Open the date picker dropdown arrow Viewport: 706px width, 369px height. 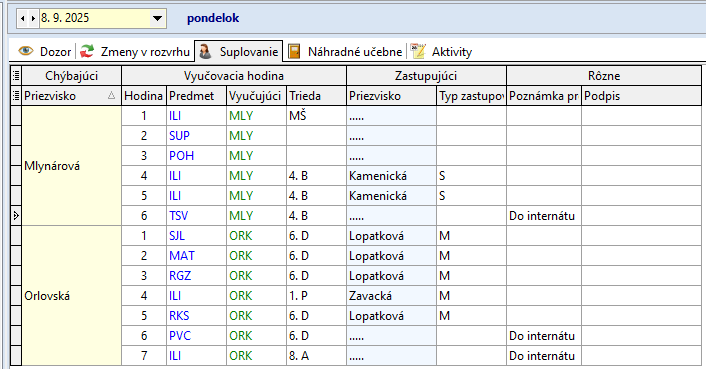click(x=157, y=18)
